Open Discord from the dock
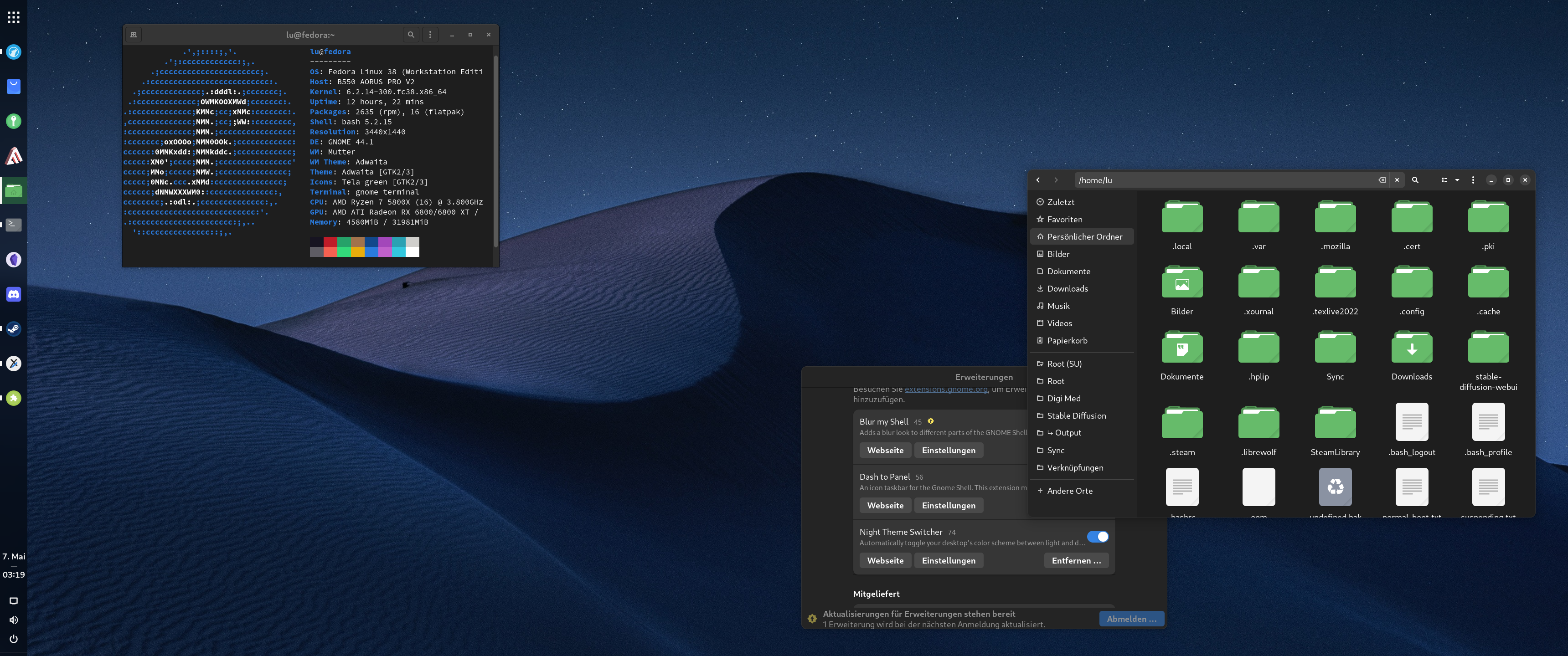This screenshot has height=656, width=1568. pyautogui.click(x=13, y=295)
